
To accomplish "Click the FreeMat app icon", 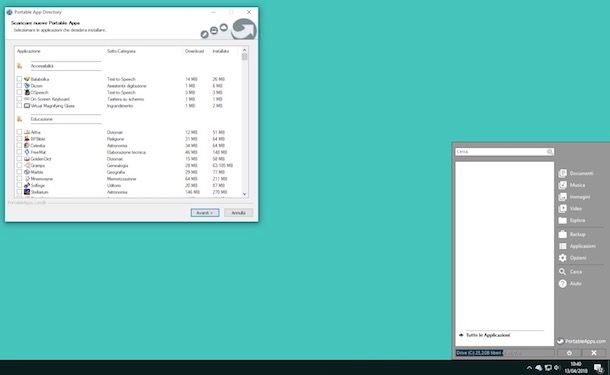I will click(x=27, y=152).
